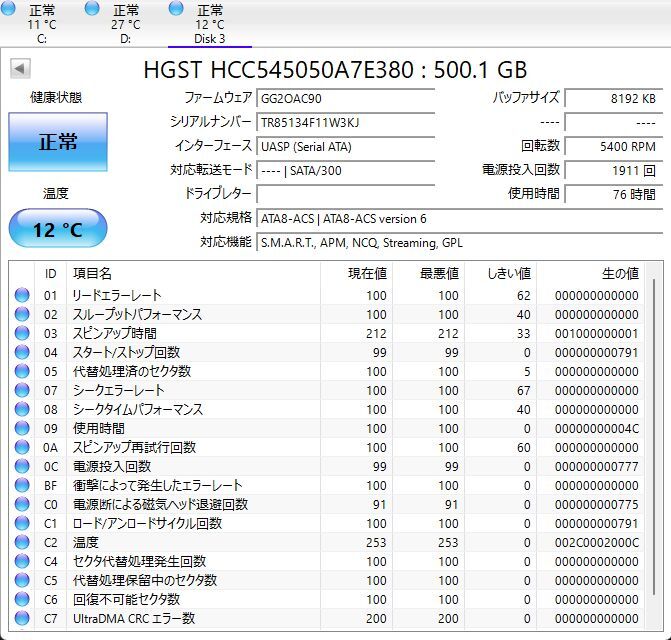Click the 回復不可能セクタ数 attribute name
This screenshot has width=671, height=640.
coord(126,599)
